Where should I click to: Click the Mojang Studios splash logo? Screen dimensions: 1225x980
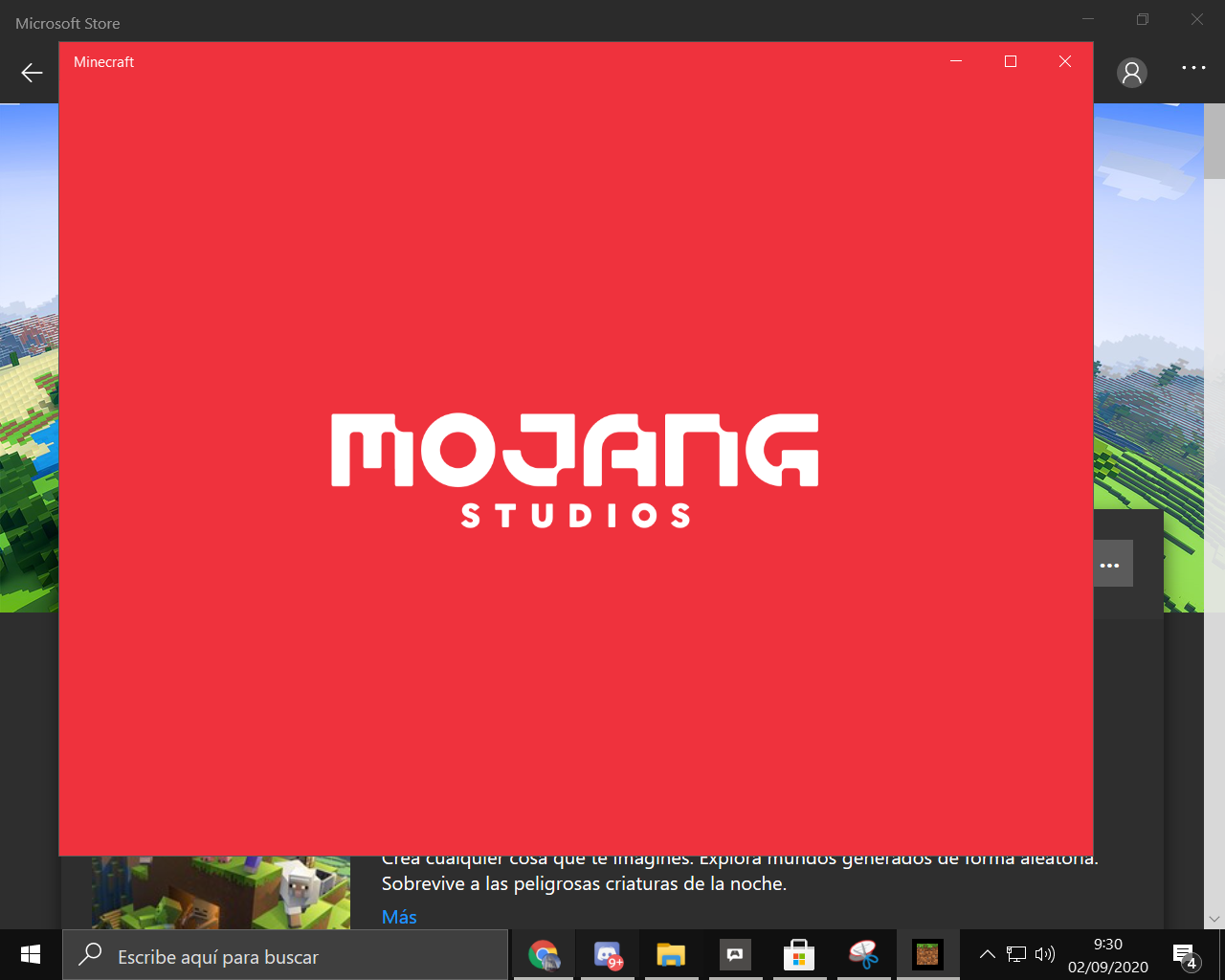coord(575,471)
